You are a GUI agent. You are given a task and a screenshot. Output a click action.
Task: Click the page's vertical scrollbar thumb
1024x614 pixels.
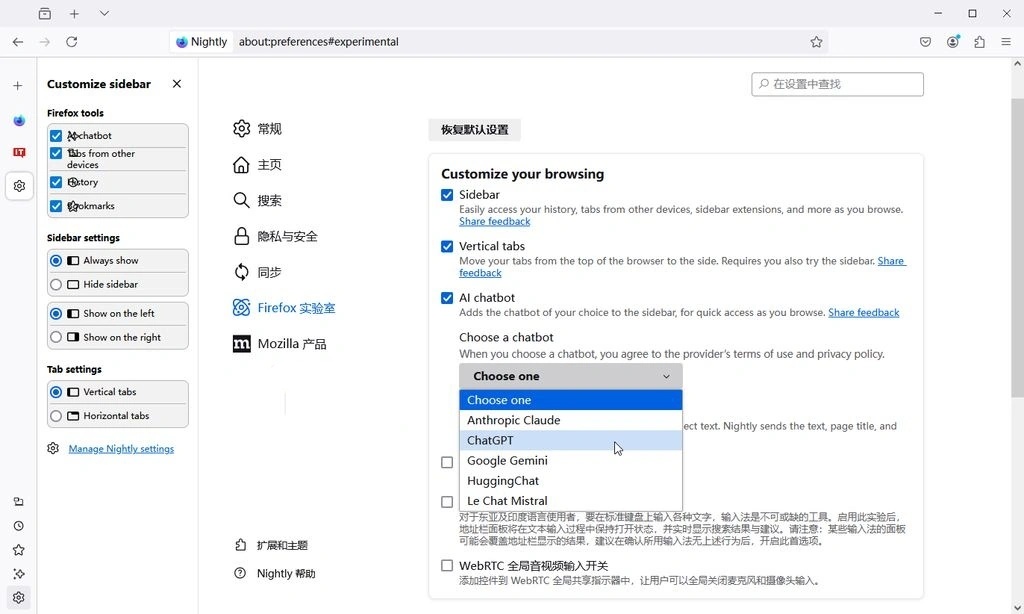click(x=1017, y=248)
